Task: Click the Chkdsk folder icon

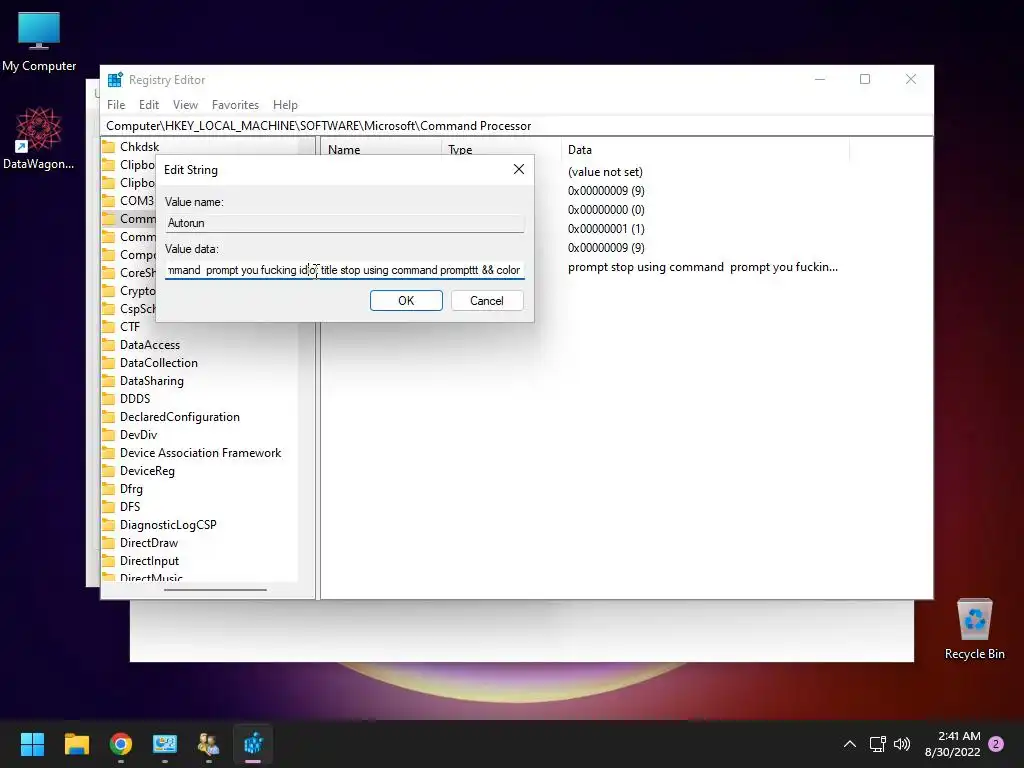Action: point(108,147)
